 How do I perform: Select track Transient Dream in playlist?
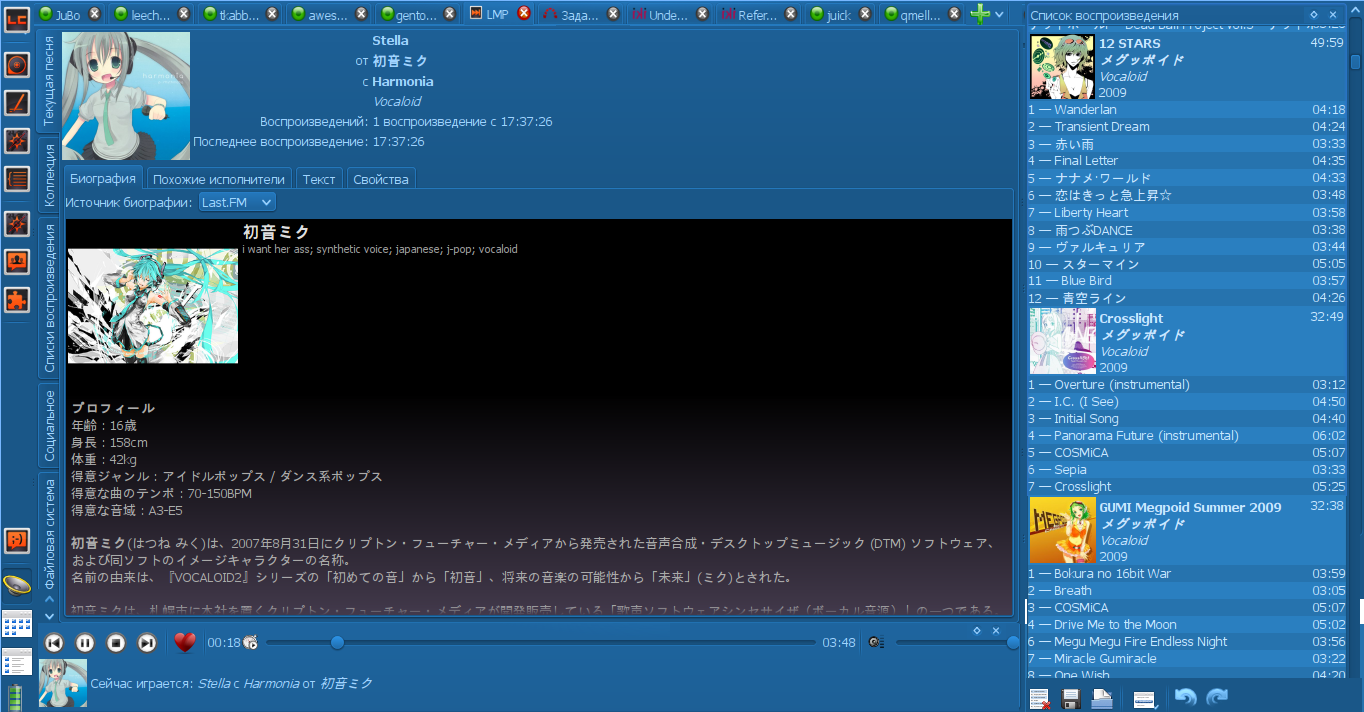[x=1186, y=127]
